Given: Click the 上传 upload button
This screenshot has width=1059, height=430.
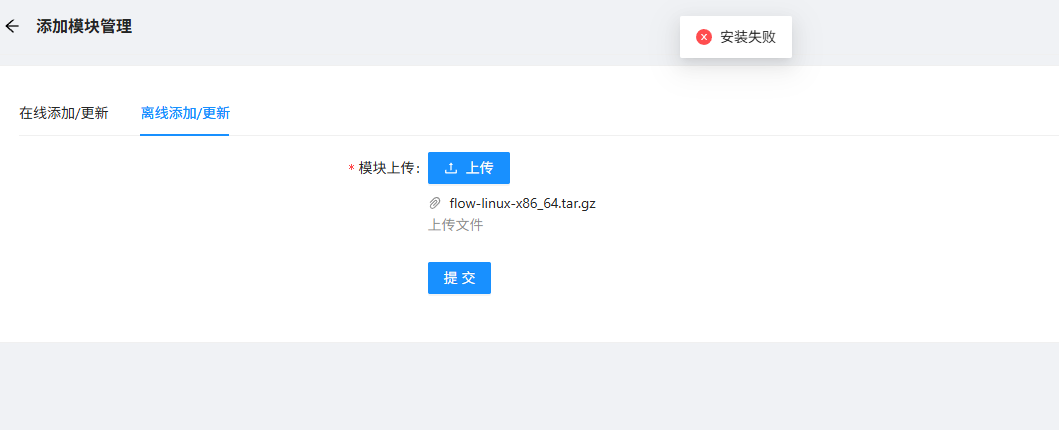Looking at the screenshot, I should pyautogui.click(x=469, y=168).
